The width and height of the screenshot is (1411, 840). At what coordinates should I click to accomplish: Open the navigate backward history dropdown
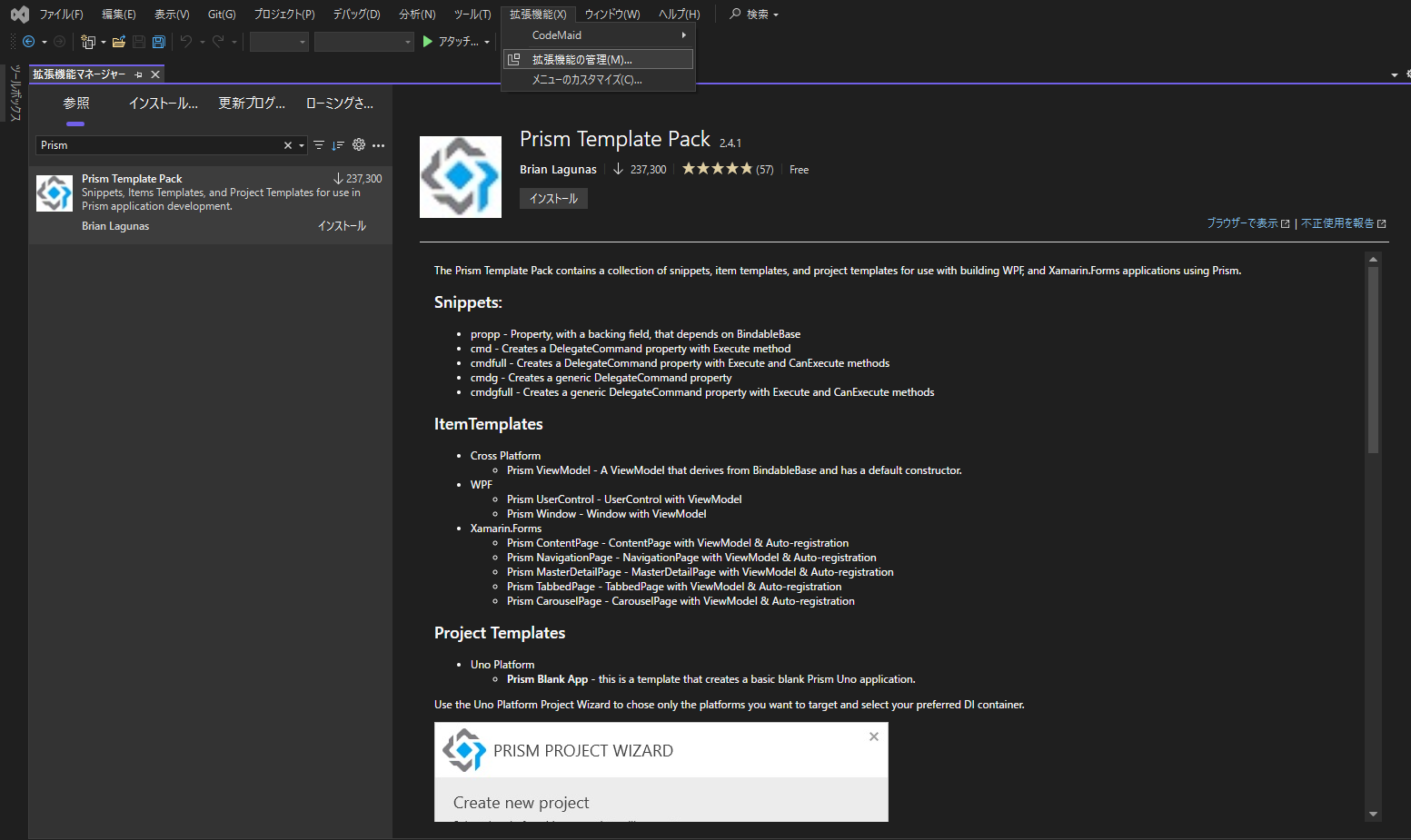point(45,42)
